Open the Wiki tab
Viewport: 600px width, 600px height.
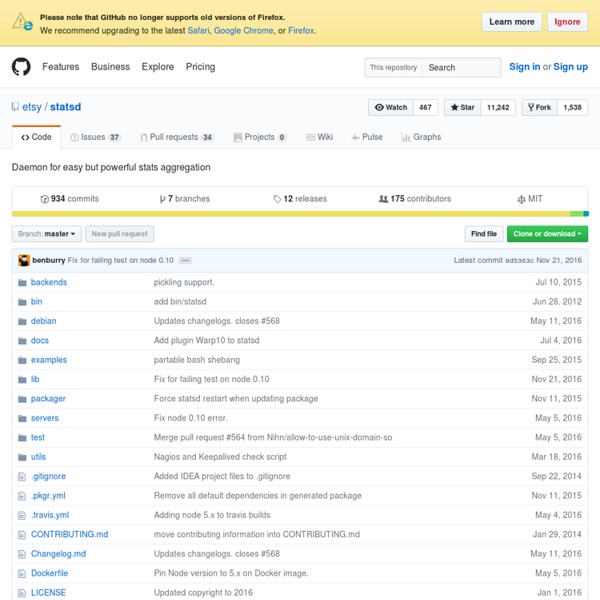(320, 137)
